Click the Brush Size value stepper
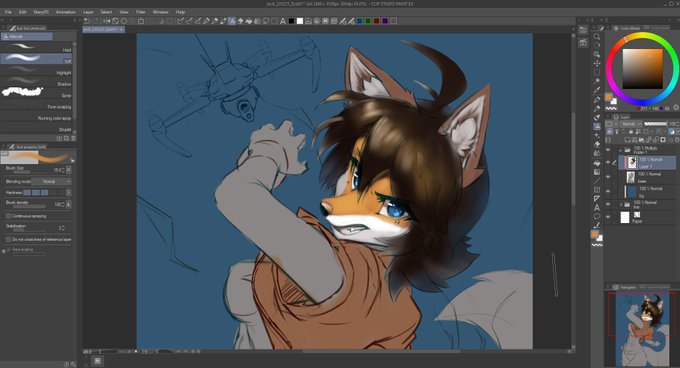Viewport: 680px width, 368px height. [x=63, y=170]
